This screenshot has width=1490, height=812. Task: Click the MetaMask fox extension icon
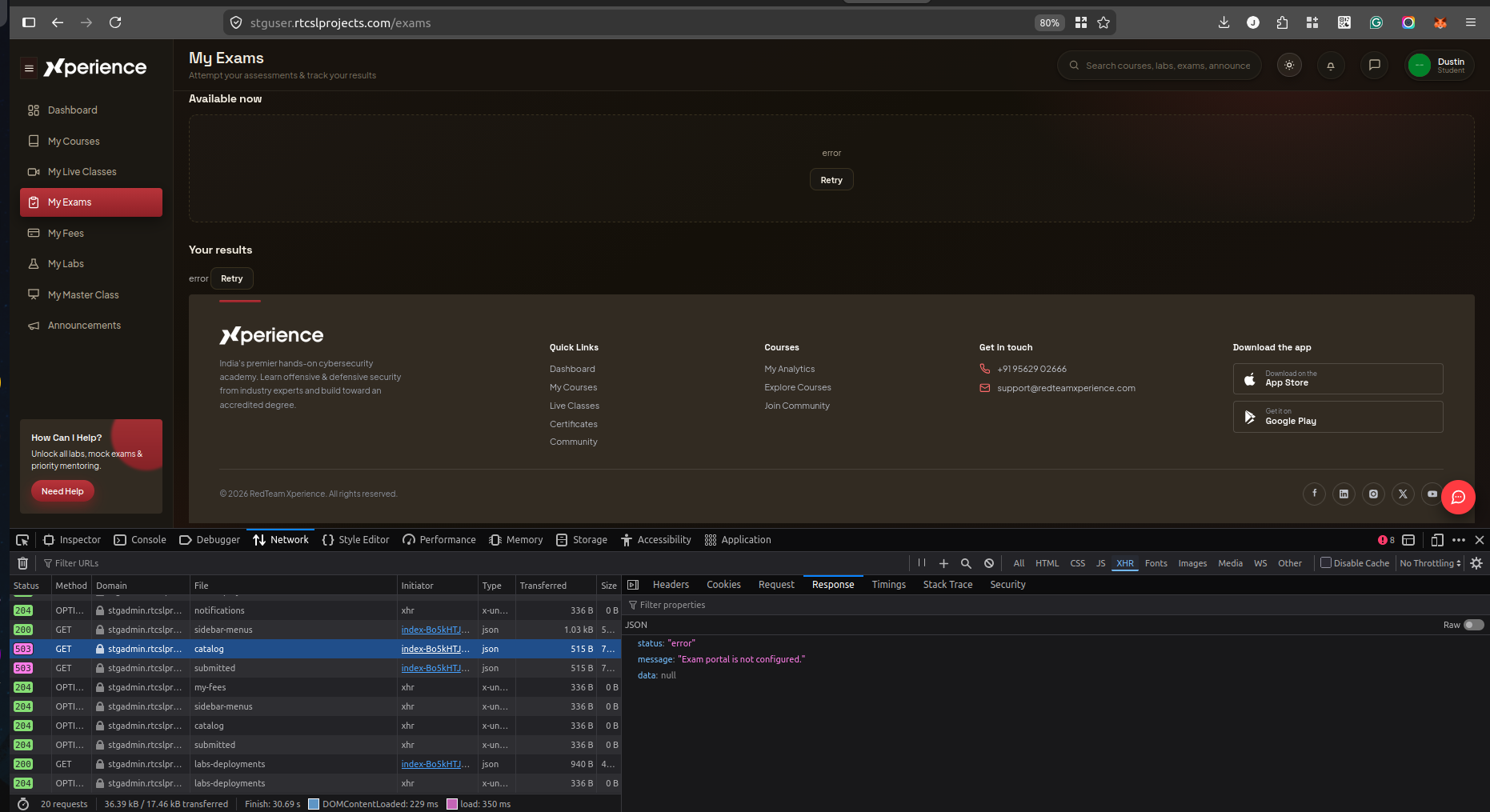click(x=1440, y=22)
